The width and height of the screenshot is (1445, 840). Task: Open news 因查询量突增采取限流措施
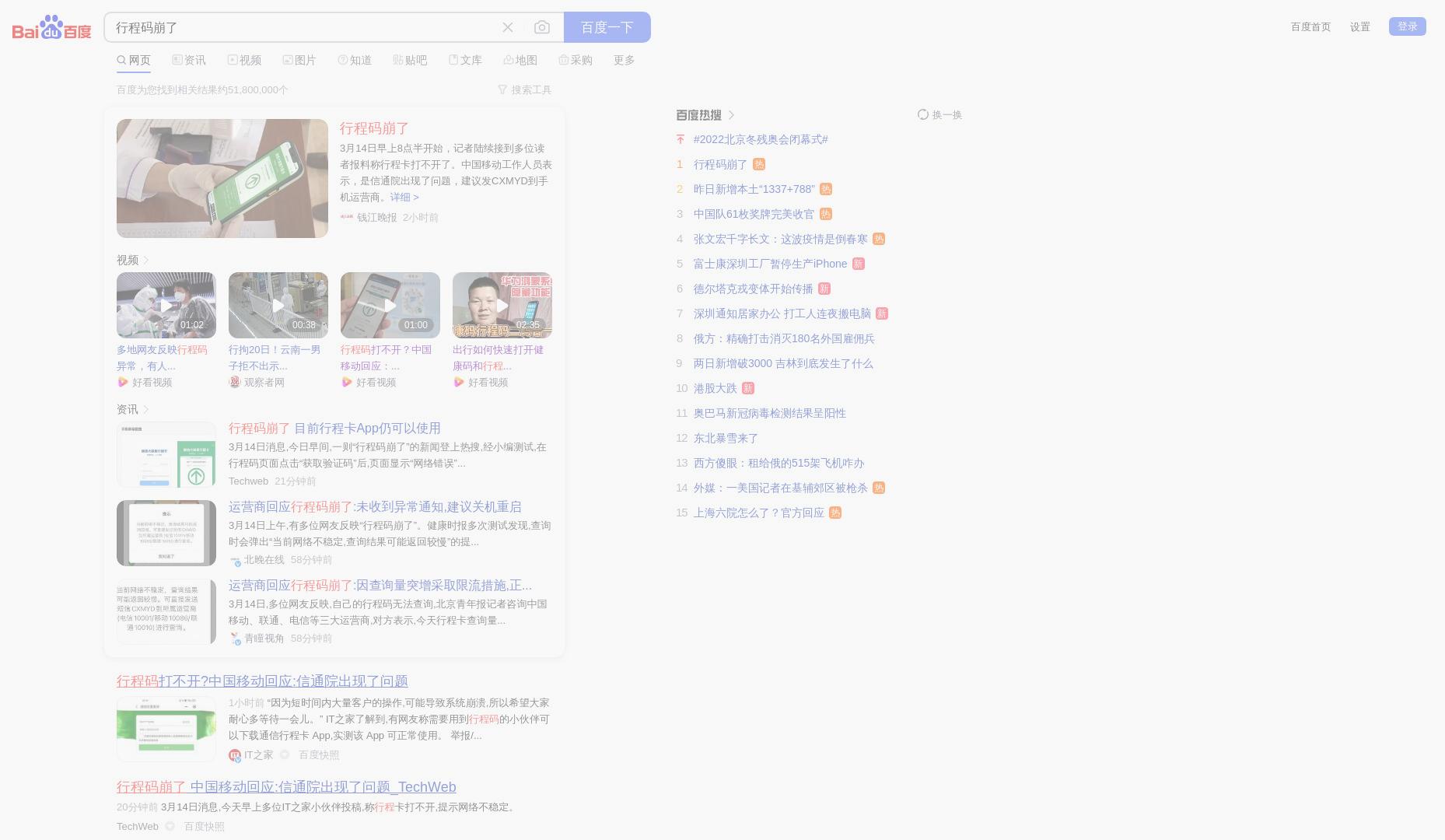[x=380, y=585]
